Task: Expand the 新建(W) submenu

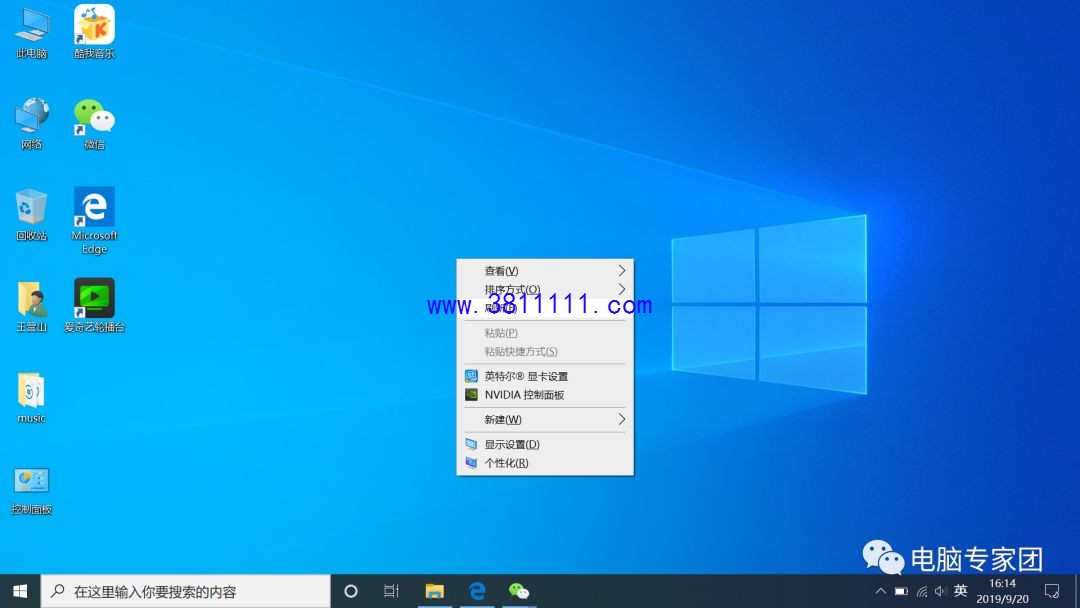Action: pyautogui.click(x=545, y=419)
